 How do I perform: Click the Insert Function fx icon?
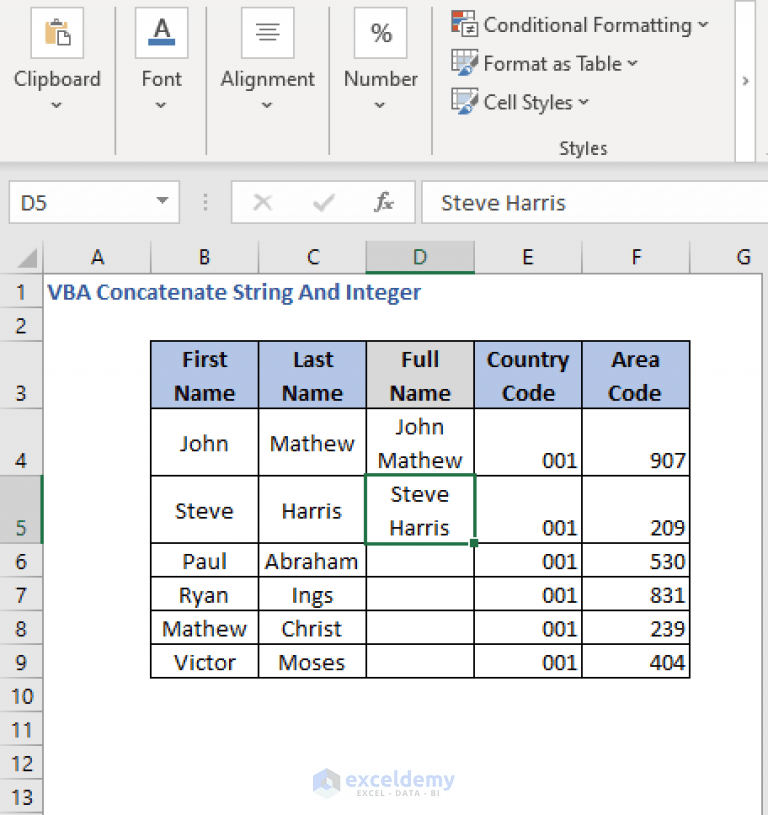[x=383, y=202]
